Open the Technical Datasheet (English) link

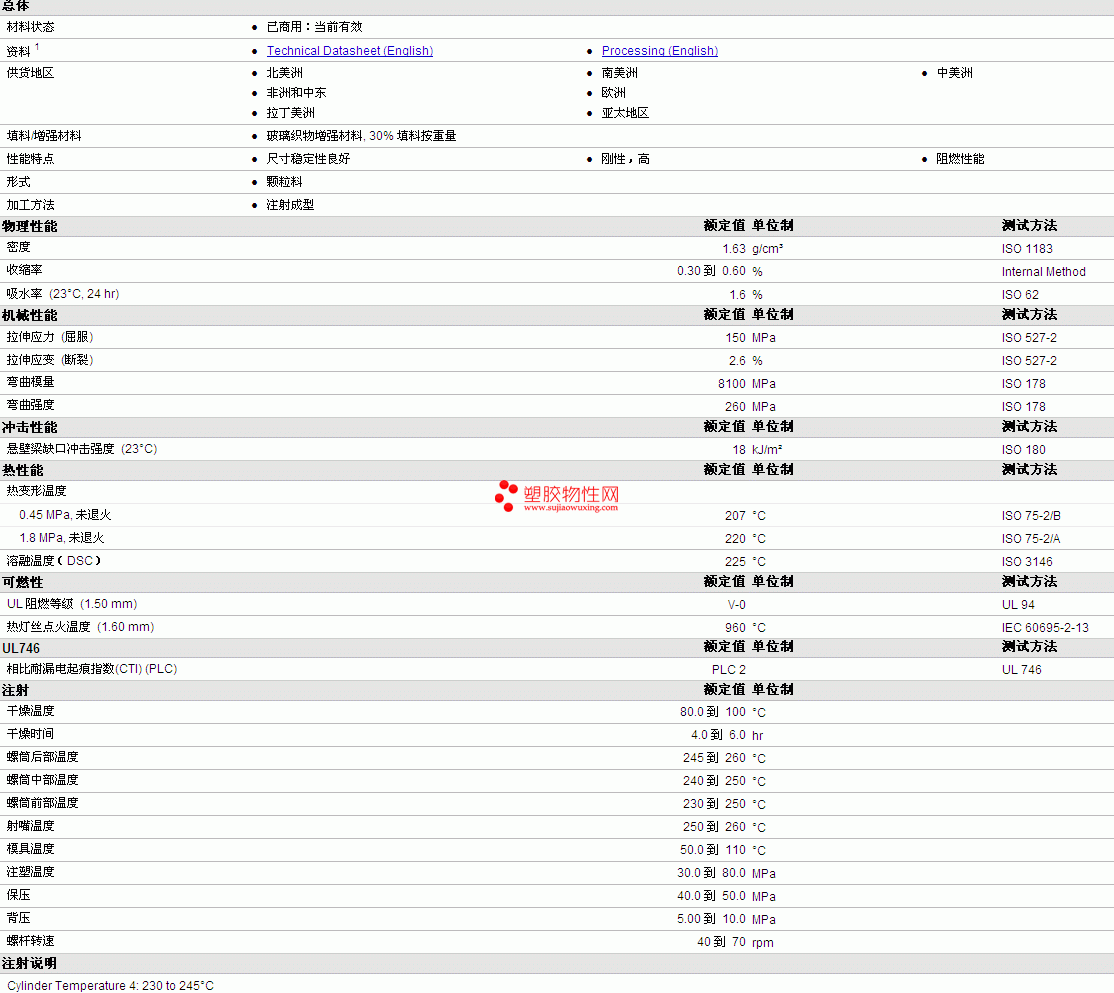pyautogui.click(x=350, y=50)
